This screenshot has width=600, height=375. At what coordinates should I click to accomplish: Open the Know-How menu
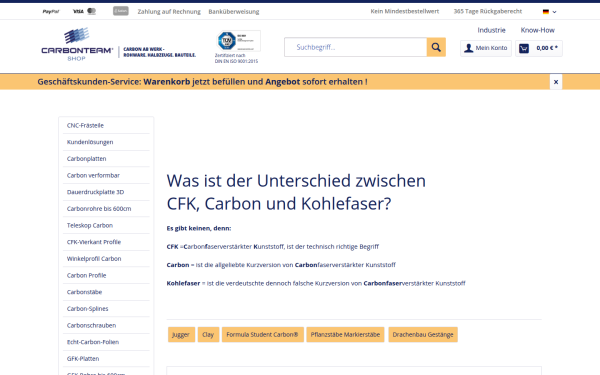537,30
